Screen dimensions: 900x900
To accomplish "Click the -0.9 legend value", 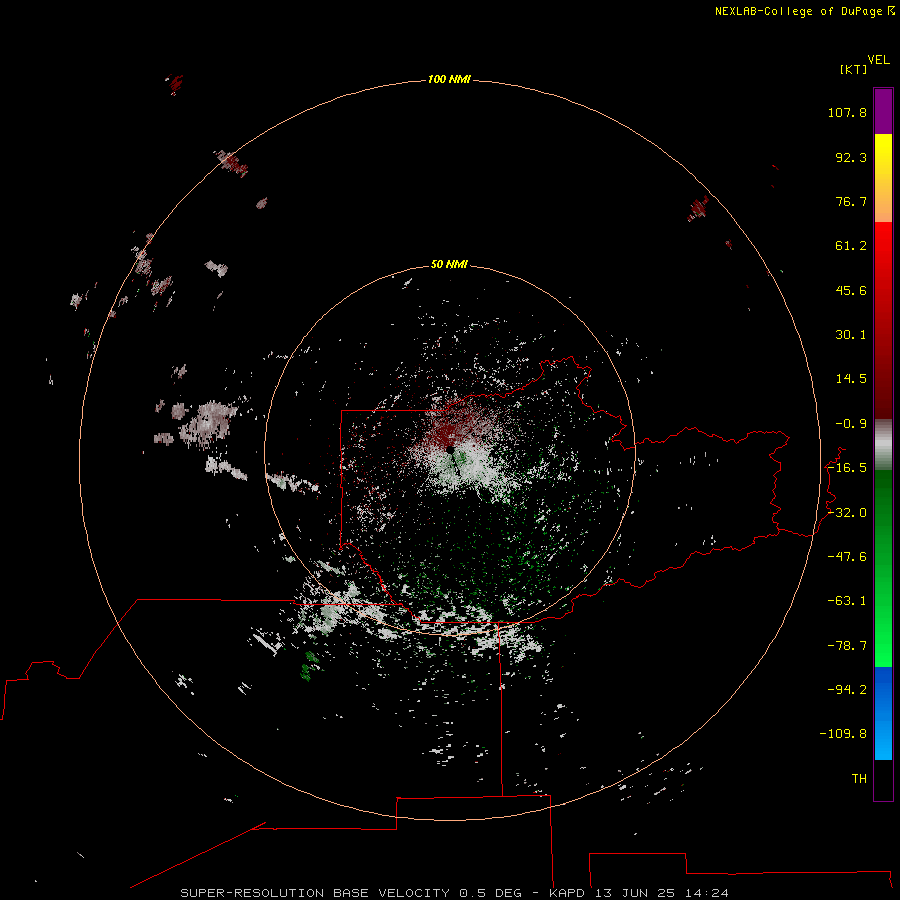I will click(x=851, y=424).
